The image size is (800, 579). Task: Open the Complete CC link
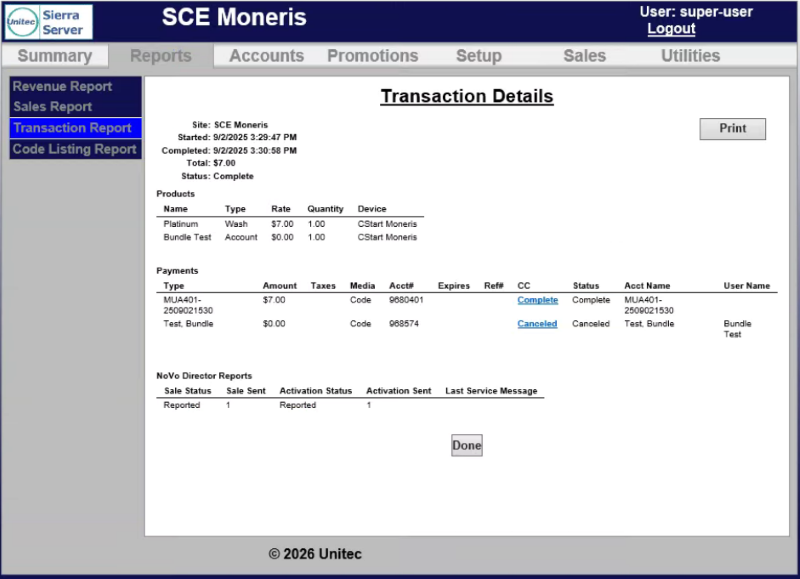pos(537,300)
